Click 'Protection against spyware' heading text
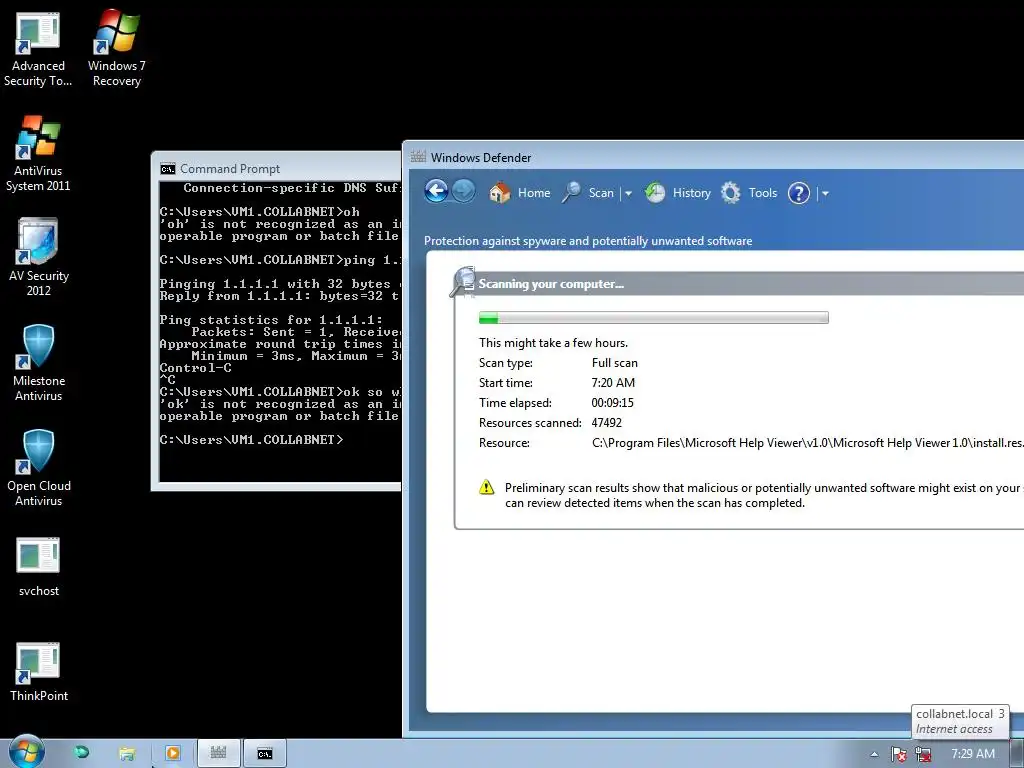1024x768 pixels. click(x=588, y=240)
